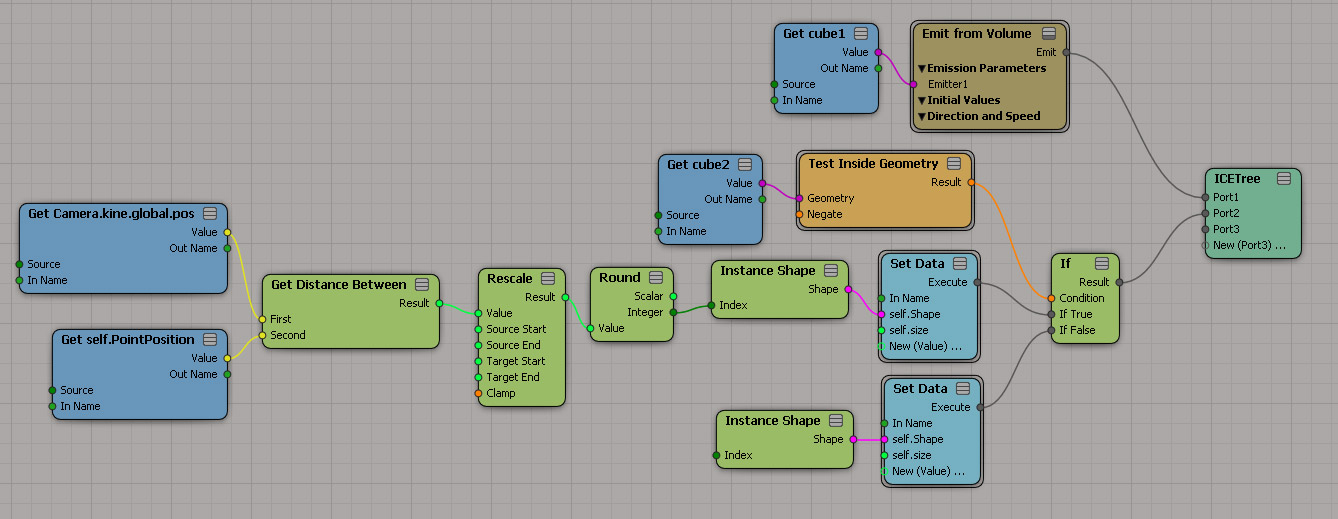Select the Condition port on the If node
Viewport: 1338px width, 519px height.
1052,298
